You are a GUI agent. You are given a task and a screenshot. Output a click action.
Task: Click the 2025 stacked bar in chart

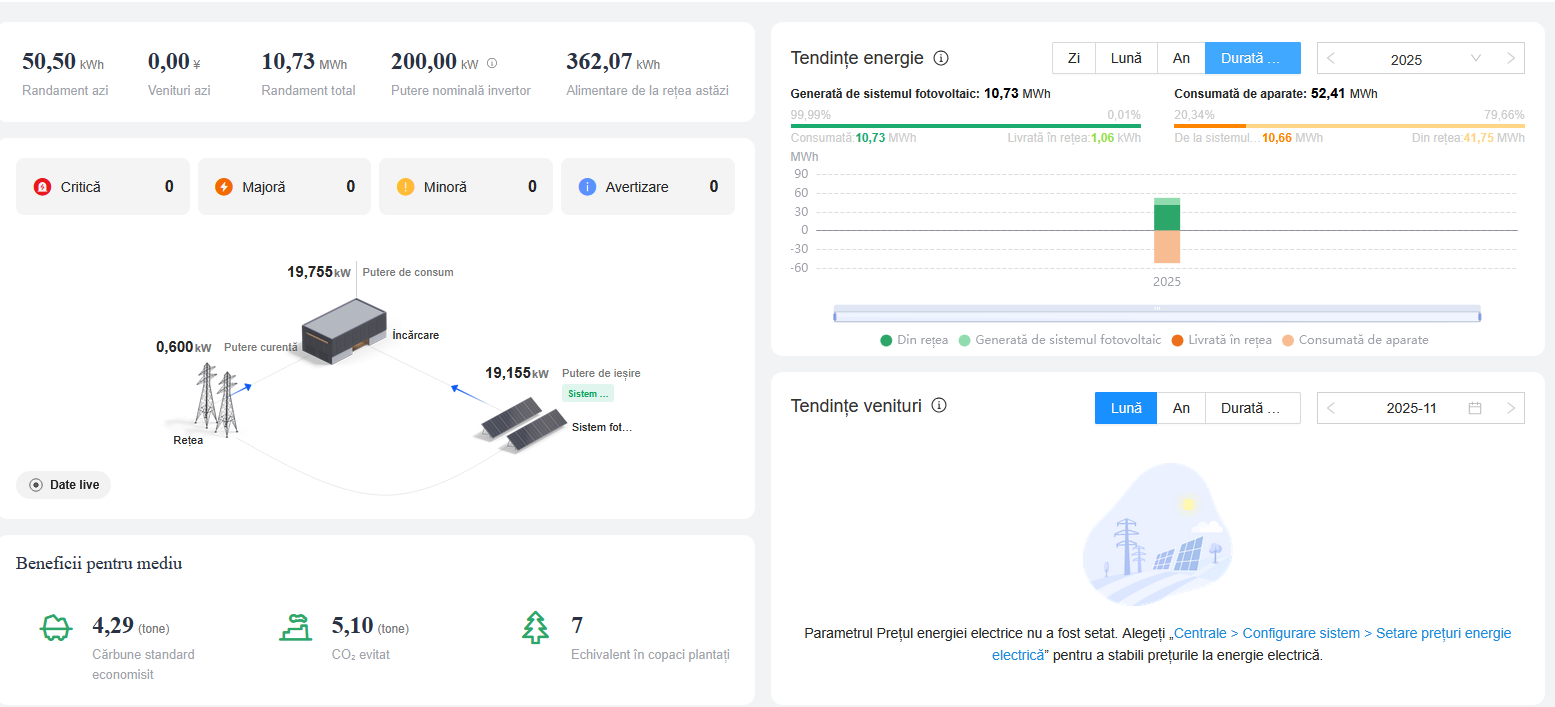click(1167, 230)
